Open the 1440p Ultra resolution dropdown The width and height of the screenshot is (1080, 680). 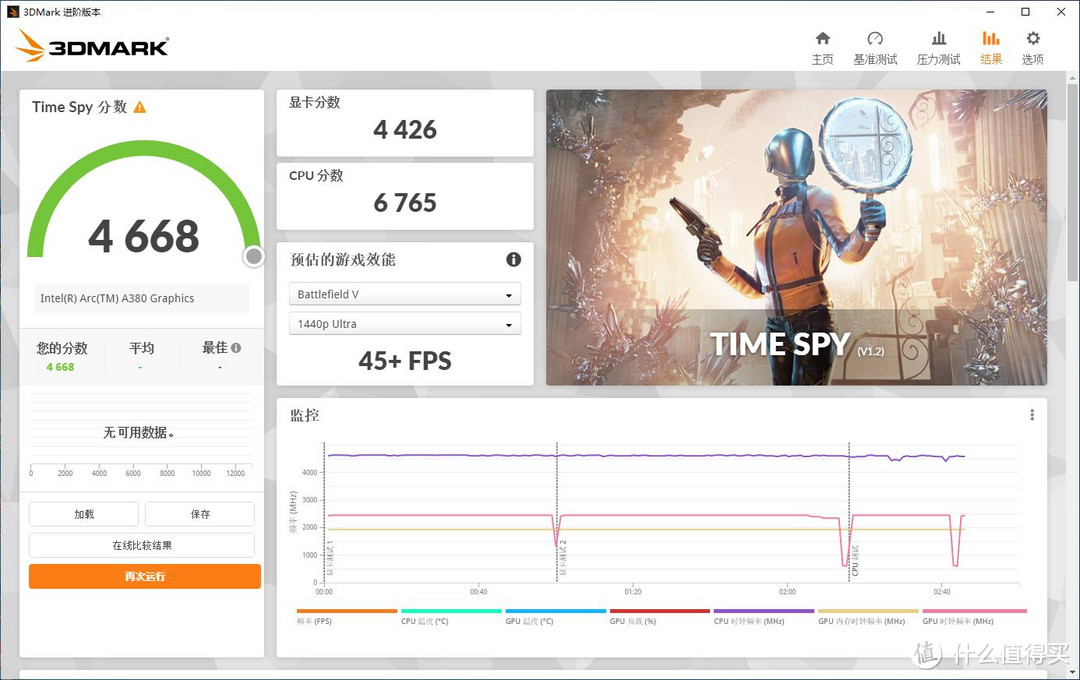405,324
